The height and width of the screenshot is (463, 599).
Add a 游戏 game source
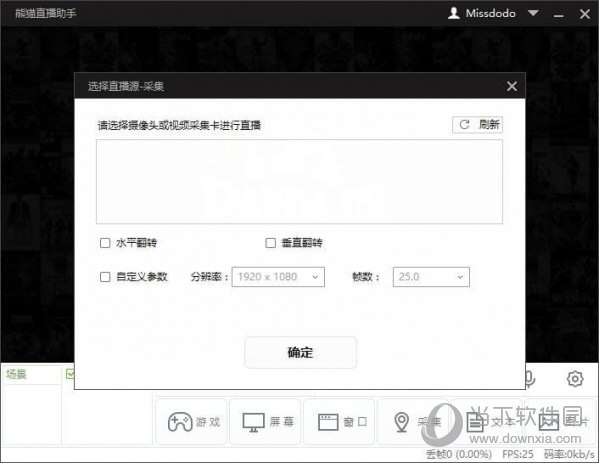click(192, 422)
